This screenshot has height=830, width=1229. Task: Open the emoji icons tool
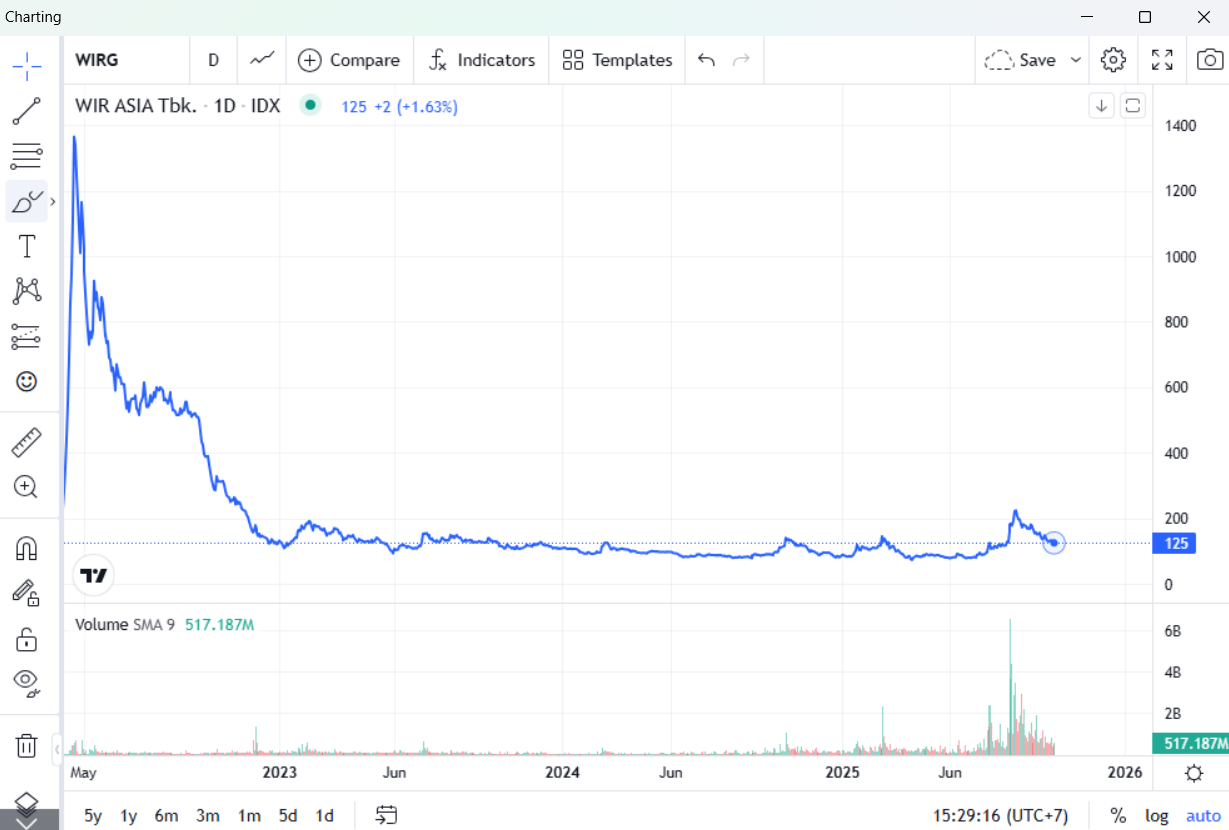(27, 381)
